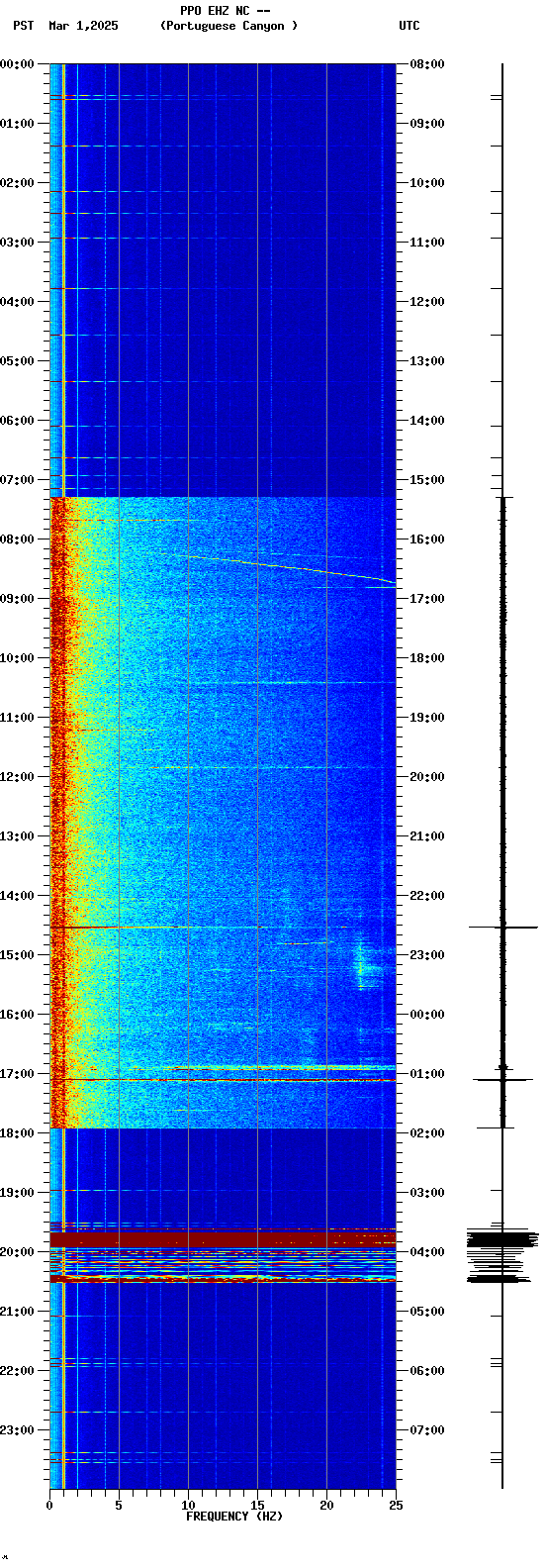Click the station title 'PPO EHZ NC --'

[x=225, y=11]
